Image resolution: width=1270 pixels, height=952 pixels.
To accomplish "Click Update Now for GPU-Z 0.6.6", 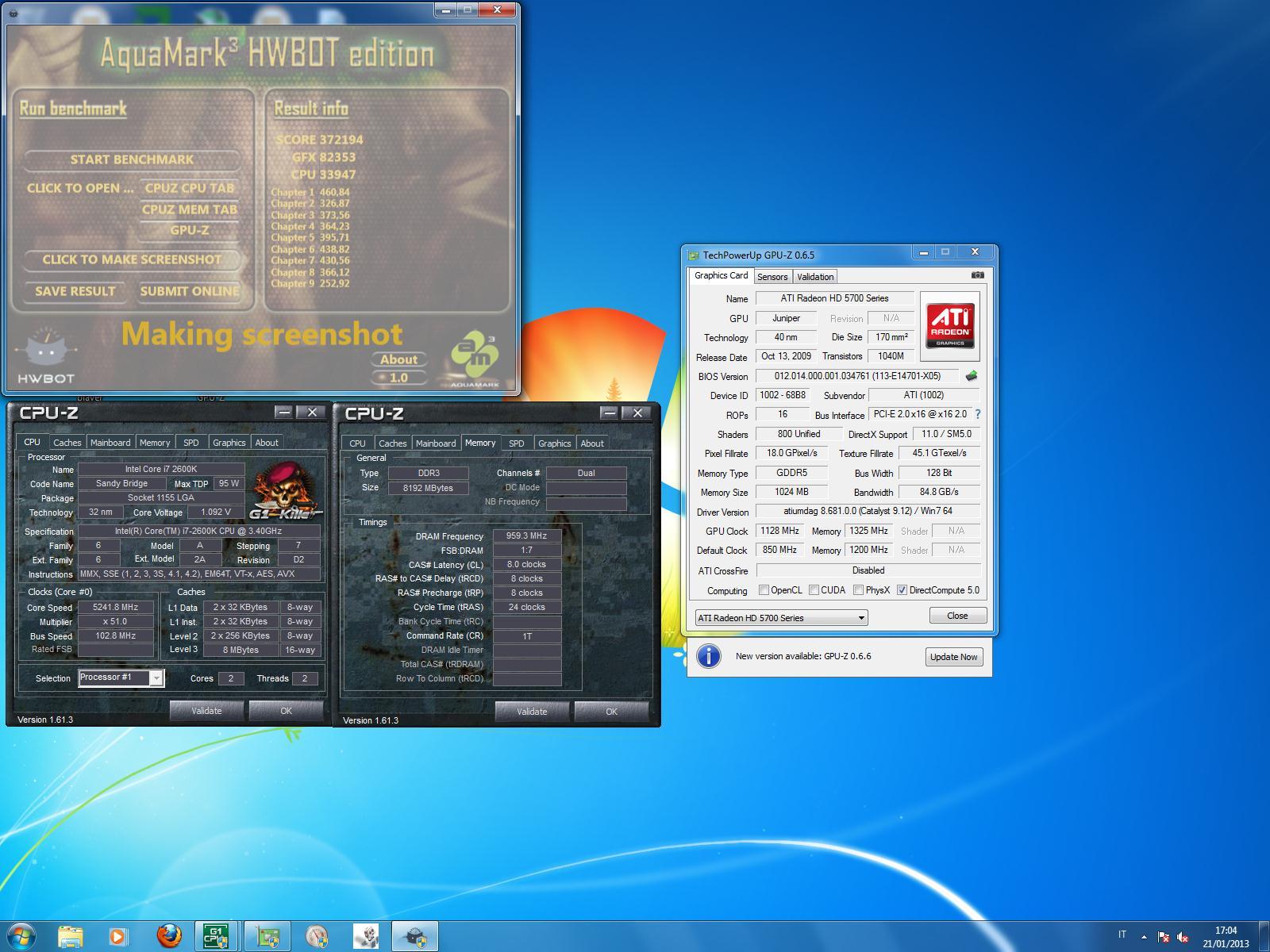I will [954, 657].
